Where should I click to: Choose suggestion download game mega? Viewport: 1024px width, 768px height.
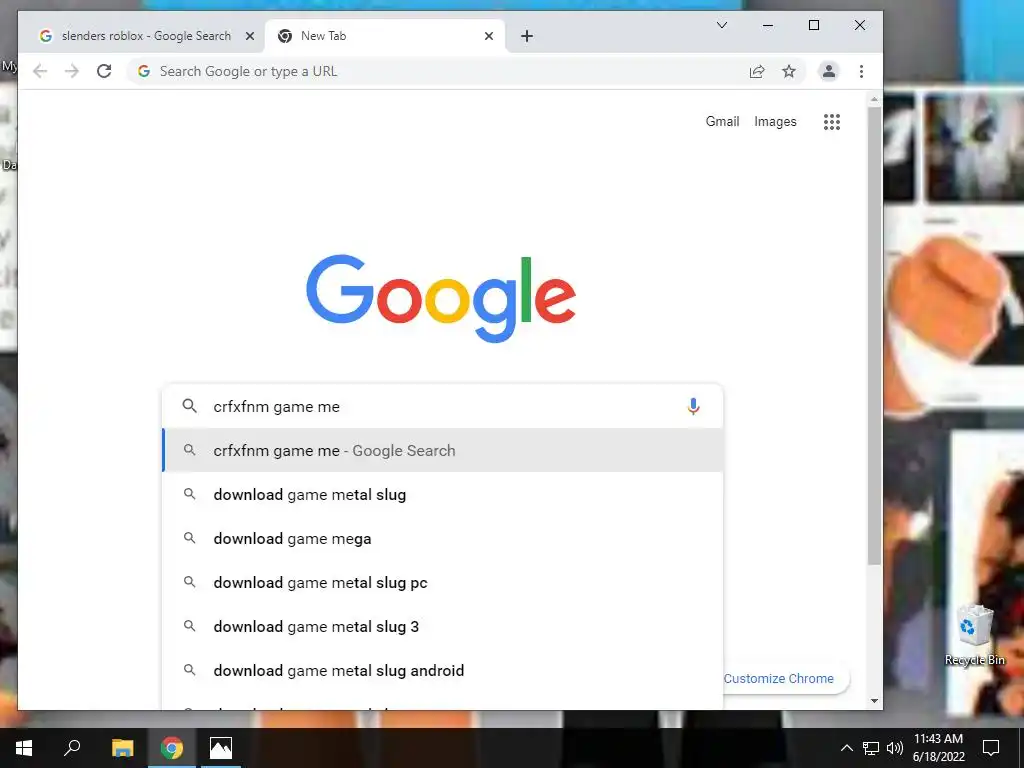(443, 539)
